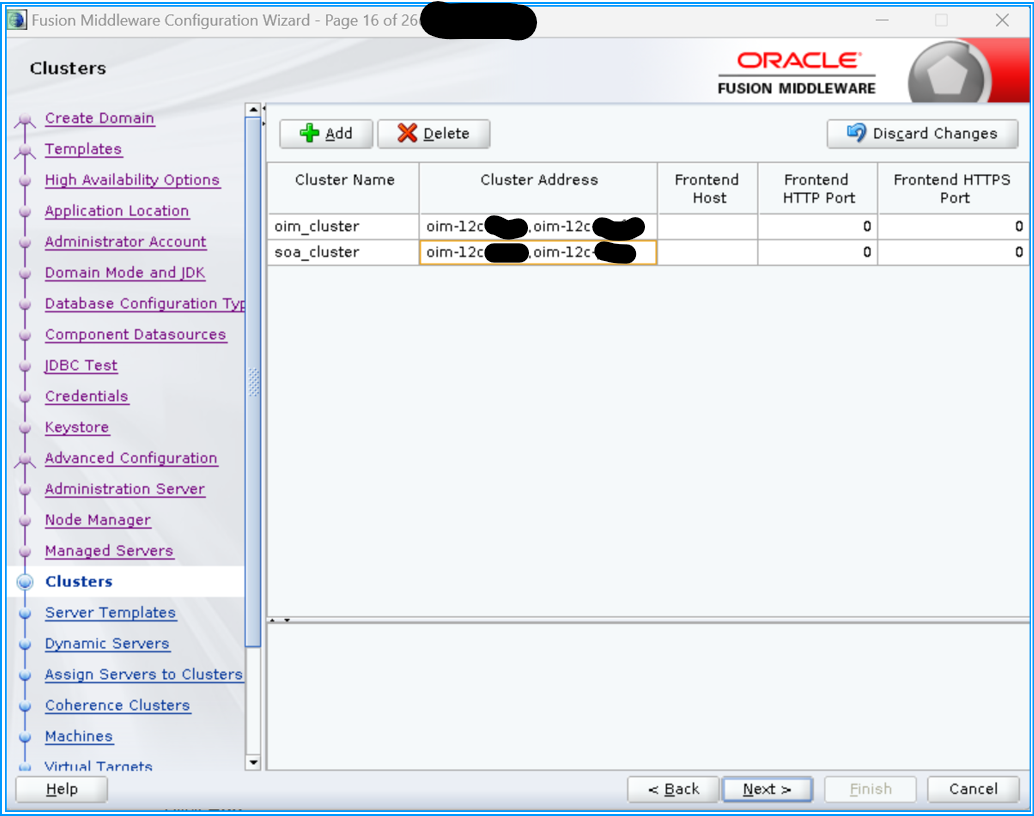The height and width of the screenshot is (816, 1034).
Task: Go to Domain Mode and JDK
Action: pos(125,273)
